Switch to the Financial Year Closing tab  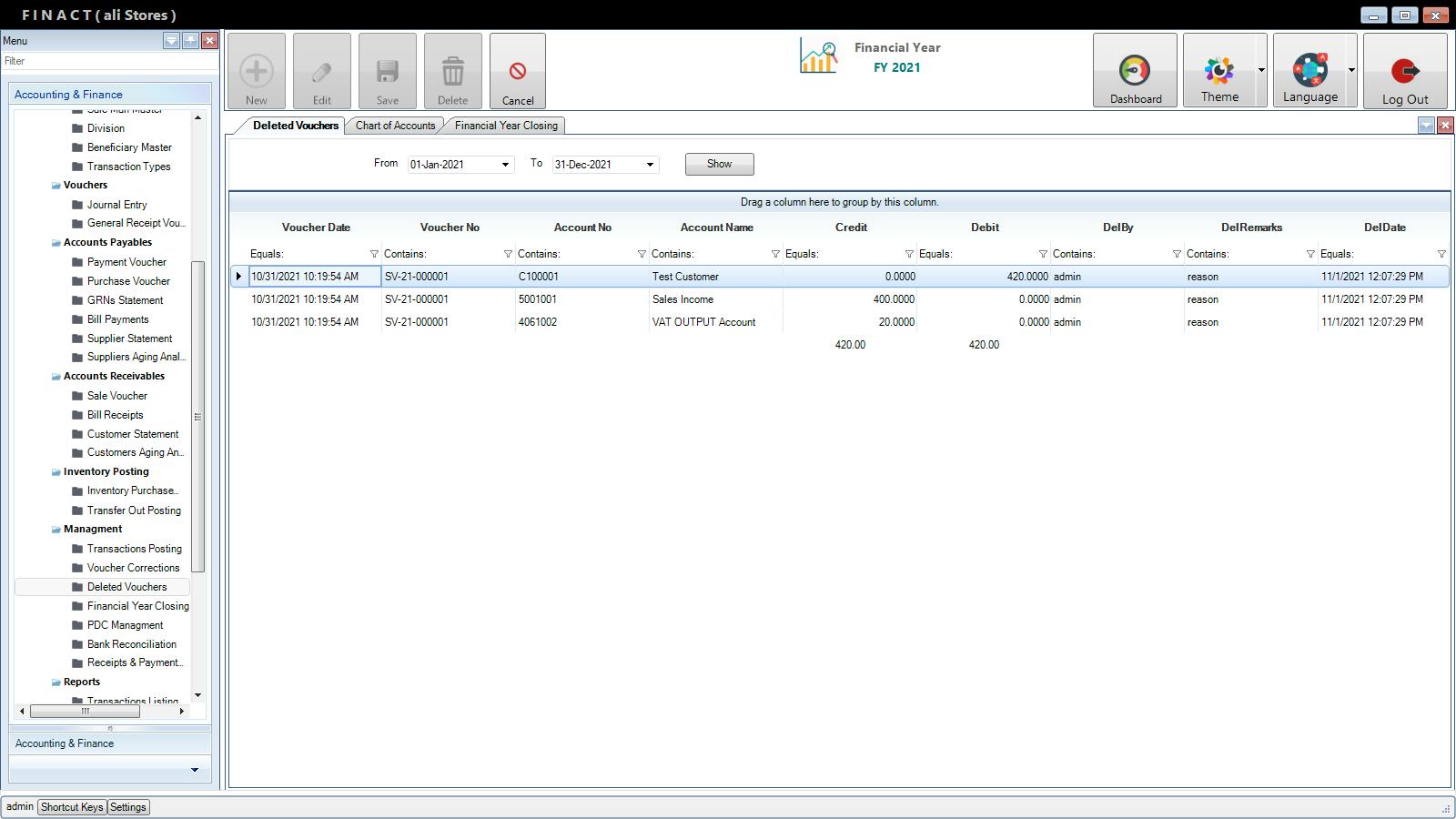tap(506, 126)
